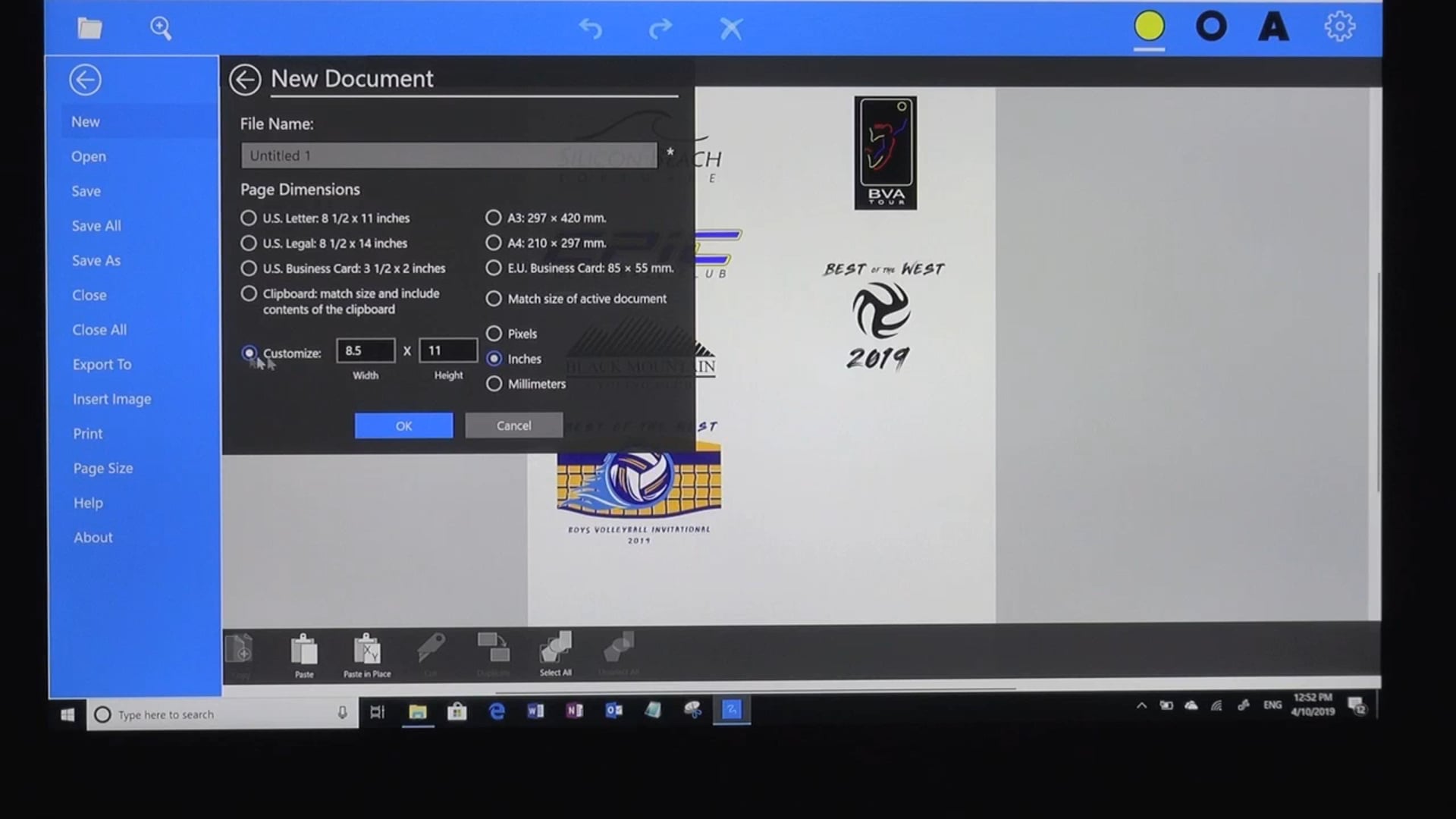Open Task View in the taskbar

377,711
